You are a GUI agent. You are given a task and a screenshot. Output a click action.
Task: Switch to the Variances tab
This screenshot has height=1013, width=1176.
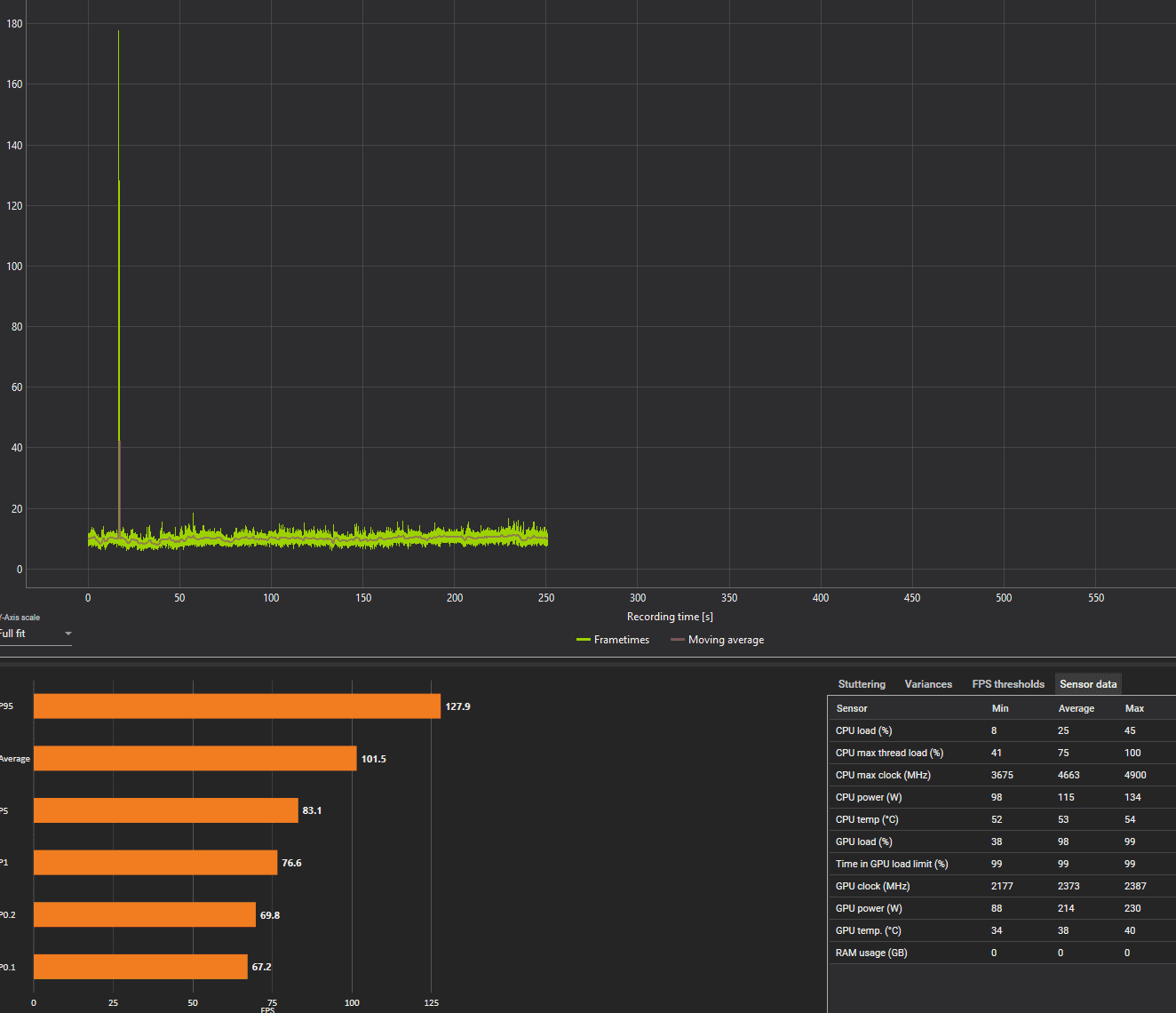click(928, 684)
